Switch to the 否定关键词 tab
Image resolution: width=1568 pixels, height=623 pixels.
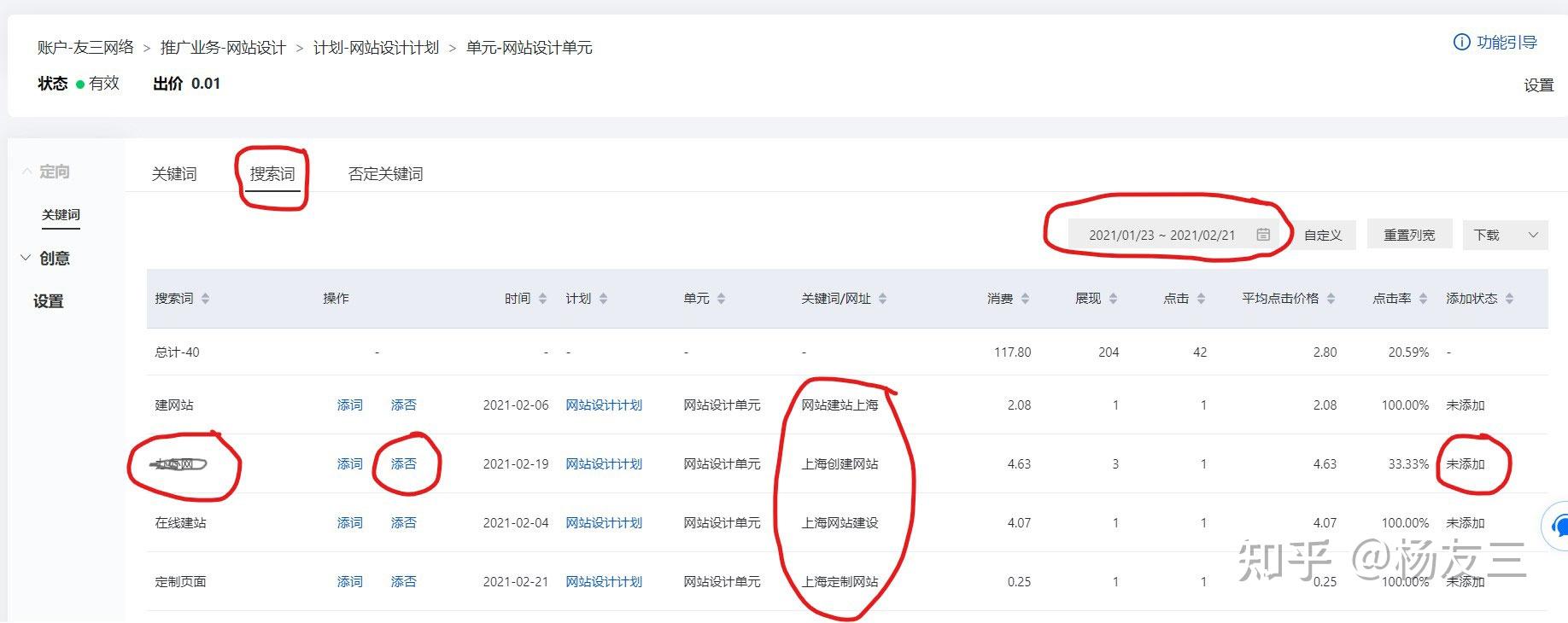[385, 174]
